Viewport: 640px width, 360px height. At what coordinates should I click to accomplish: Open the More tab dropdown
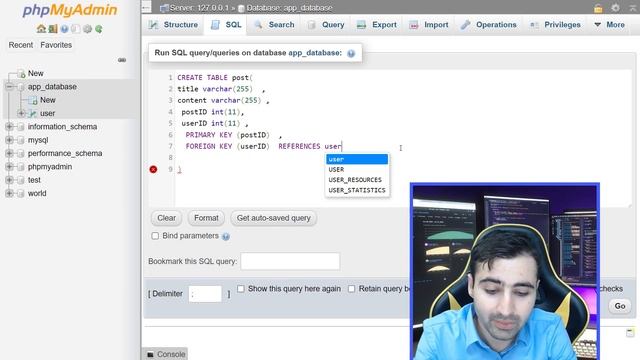coord(609,25)
